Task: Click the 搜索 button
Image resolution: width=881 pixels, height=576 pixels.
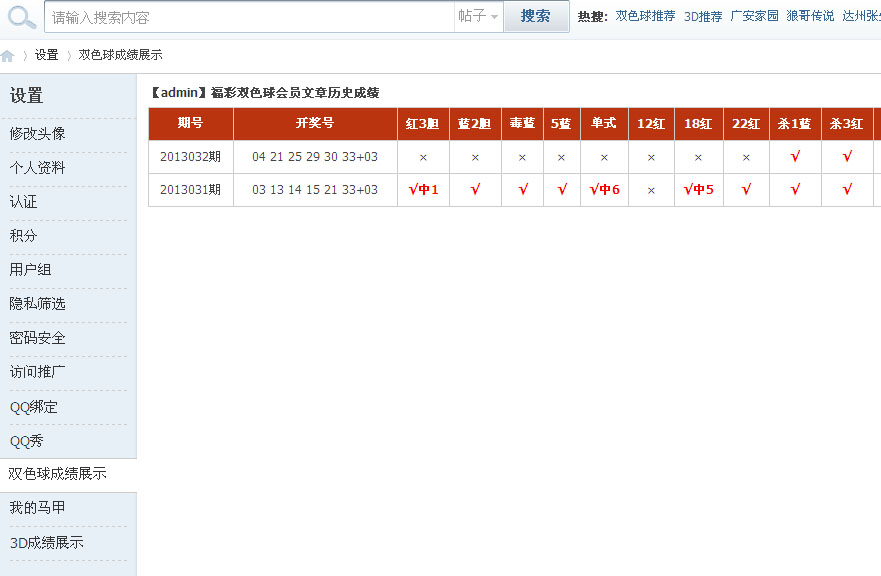Action: (536, 16)
